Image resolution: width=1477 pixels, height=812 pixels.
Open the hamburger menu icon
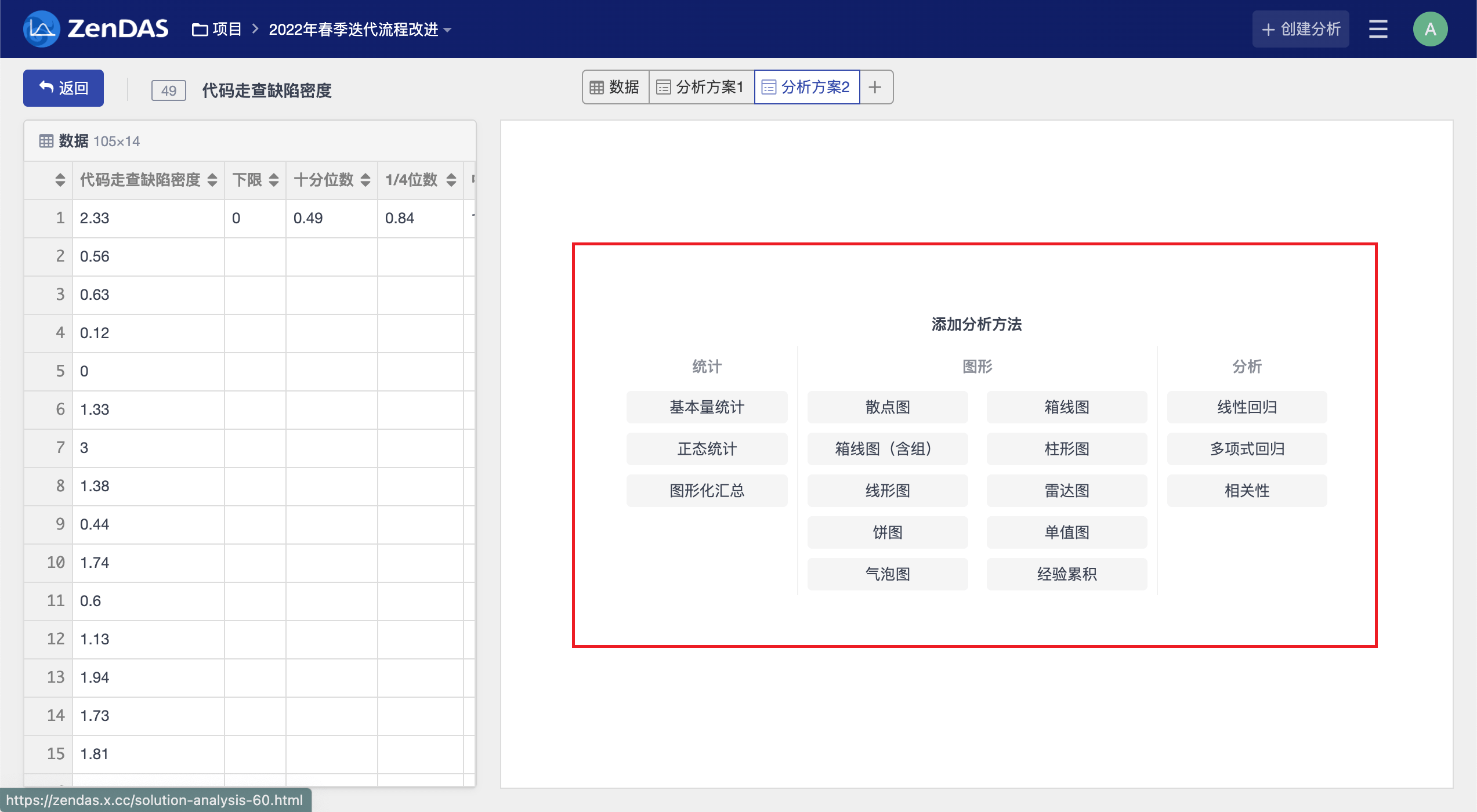point(1378,29)
